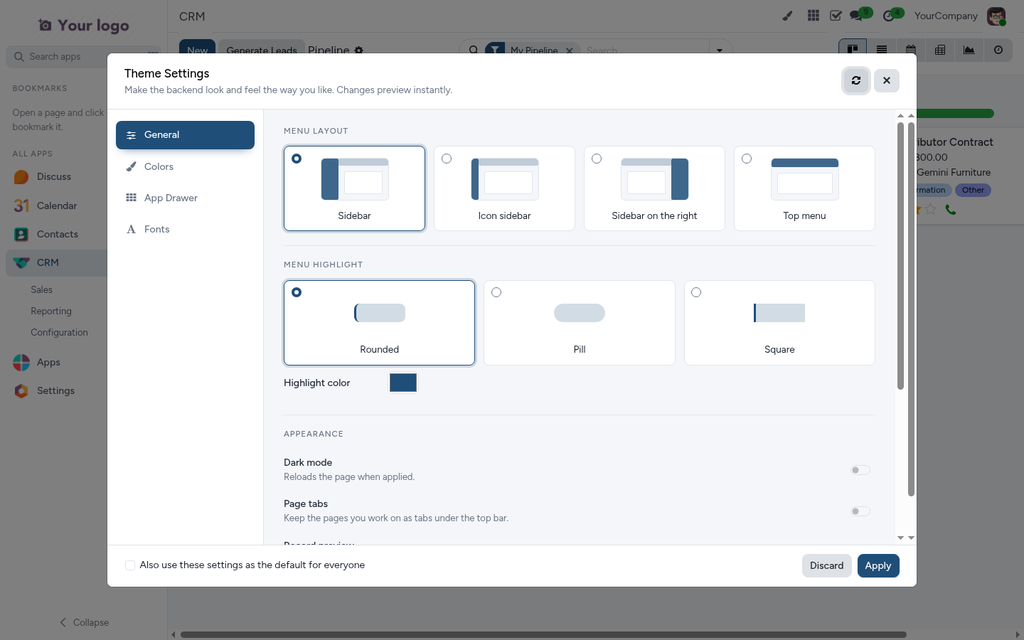Open the Settings app in sidebar
The height and width of the screenshot is (640, 1024).
tap(56, 391)
